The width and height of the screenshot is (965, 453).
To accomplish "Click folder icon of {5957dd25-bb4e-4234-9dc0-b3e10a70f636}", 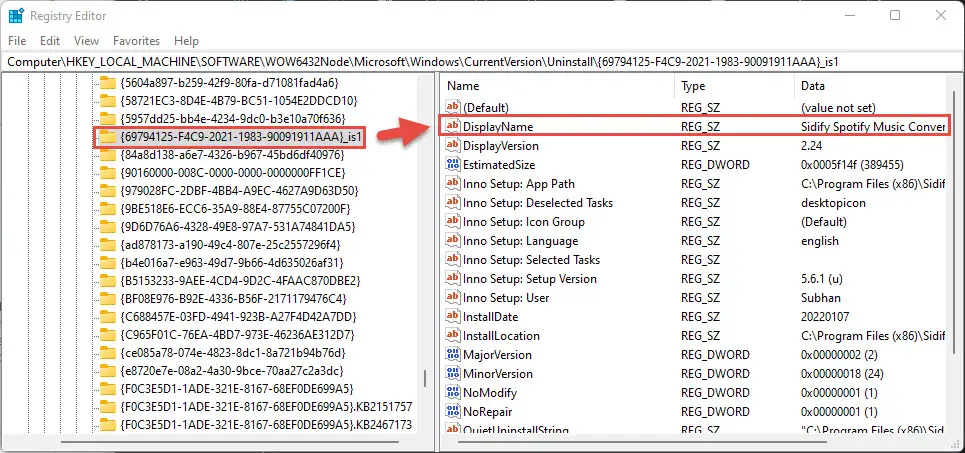I will point(108,118).
